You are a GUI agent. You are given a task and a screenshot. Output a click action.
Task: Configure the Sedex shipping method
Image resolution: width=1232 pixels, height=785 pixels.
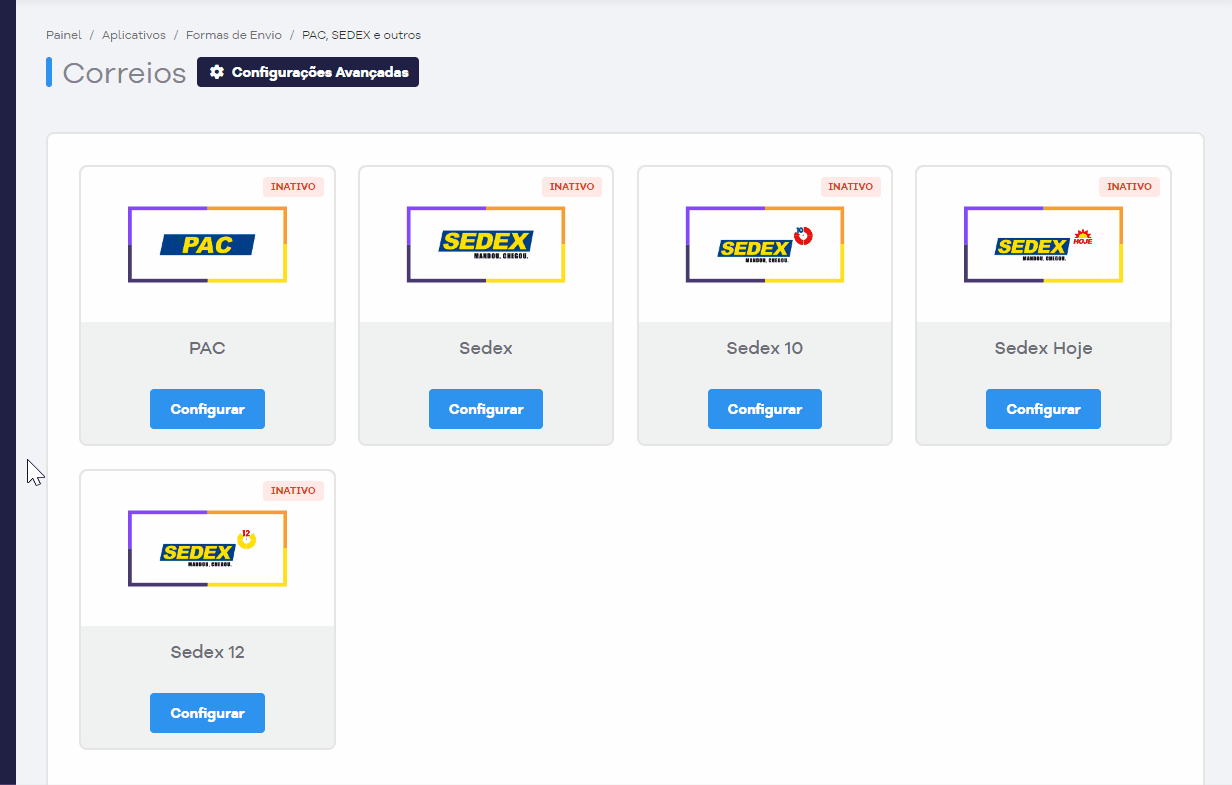click(x=486, y=409)
